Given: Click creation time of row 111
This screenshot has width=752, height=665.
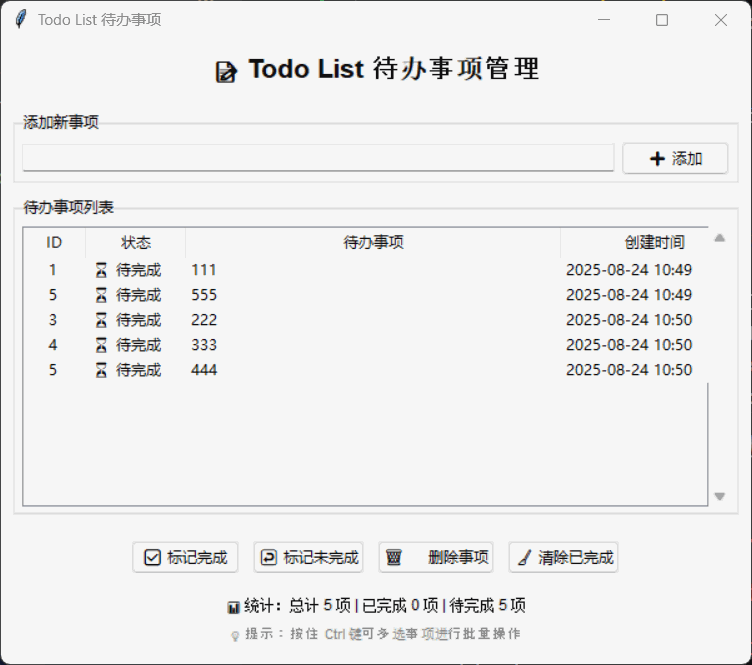Looking at the screenshot, I should pos(629,270).
